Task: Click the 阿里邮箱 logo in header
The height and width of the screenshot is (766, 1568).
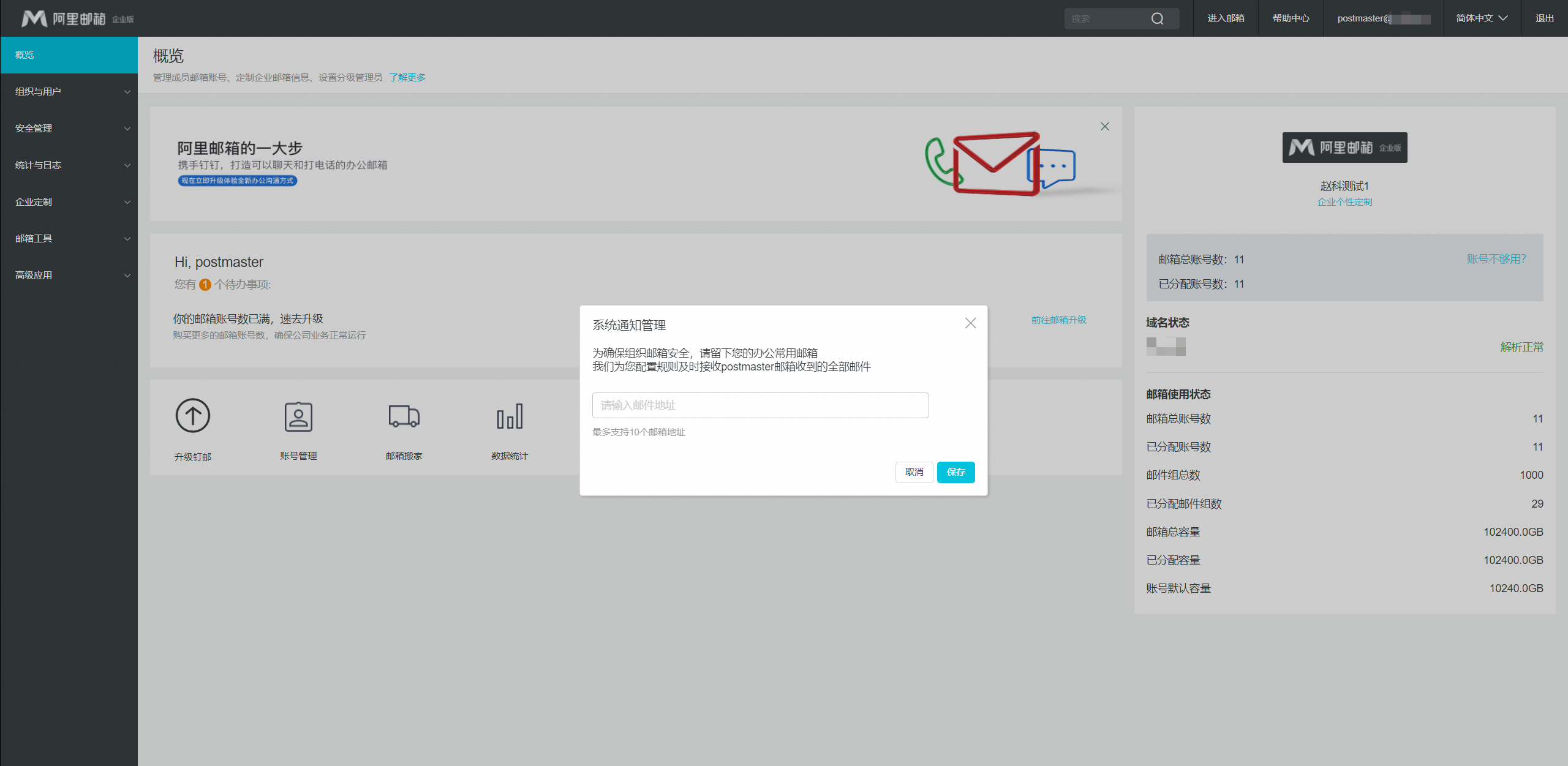Action: click(x=77, y=18)
